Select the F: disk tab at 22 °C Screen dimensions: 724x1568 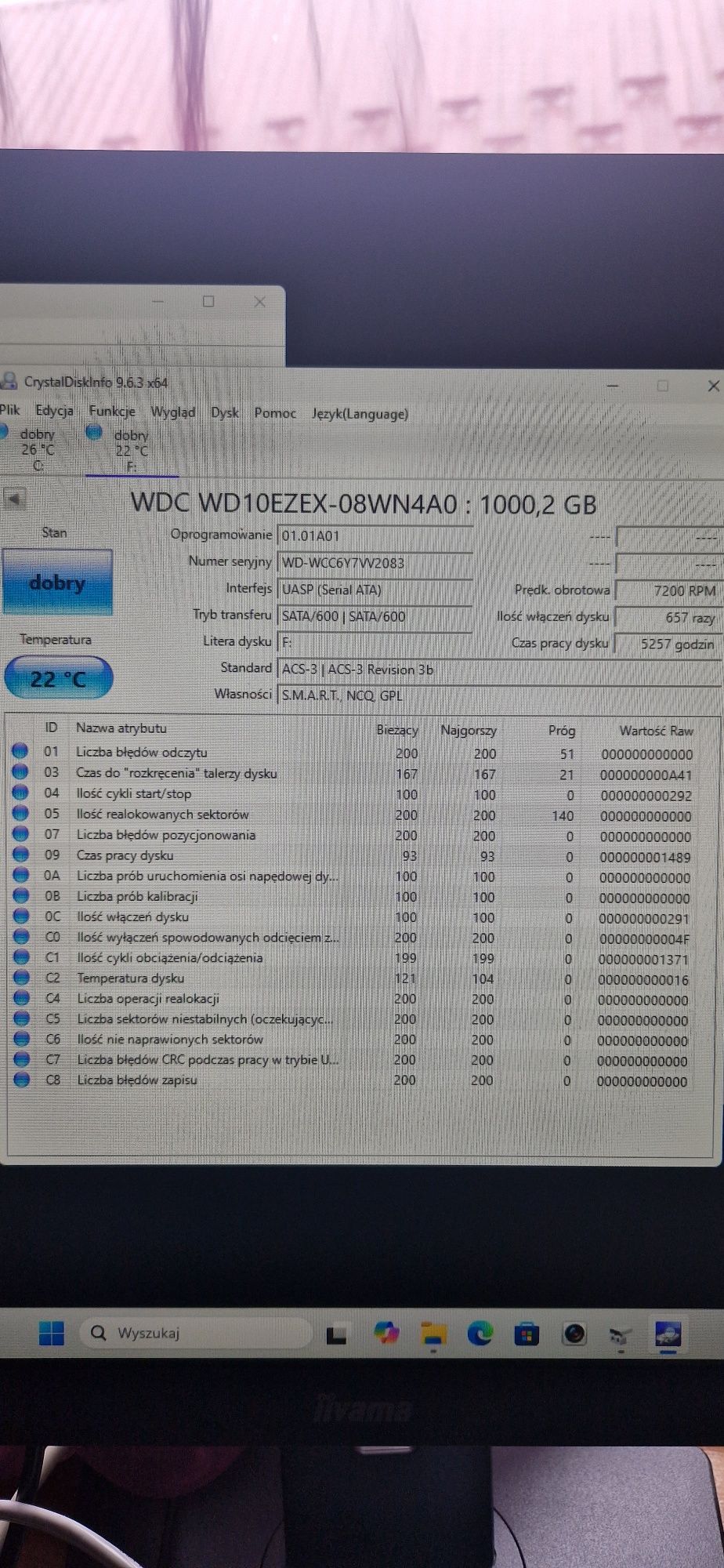pos(130,450)
